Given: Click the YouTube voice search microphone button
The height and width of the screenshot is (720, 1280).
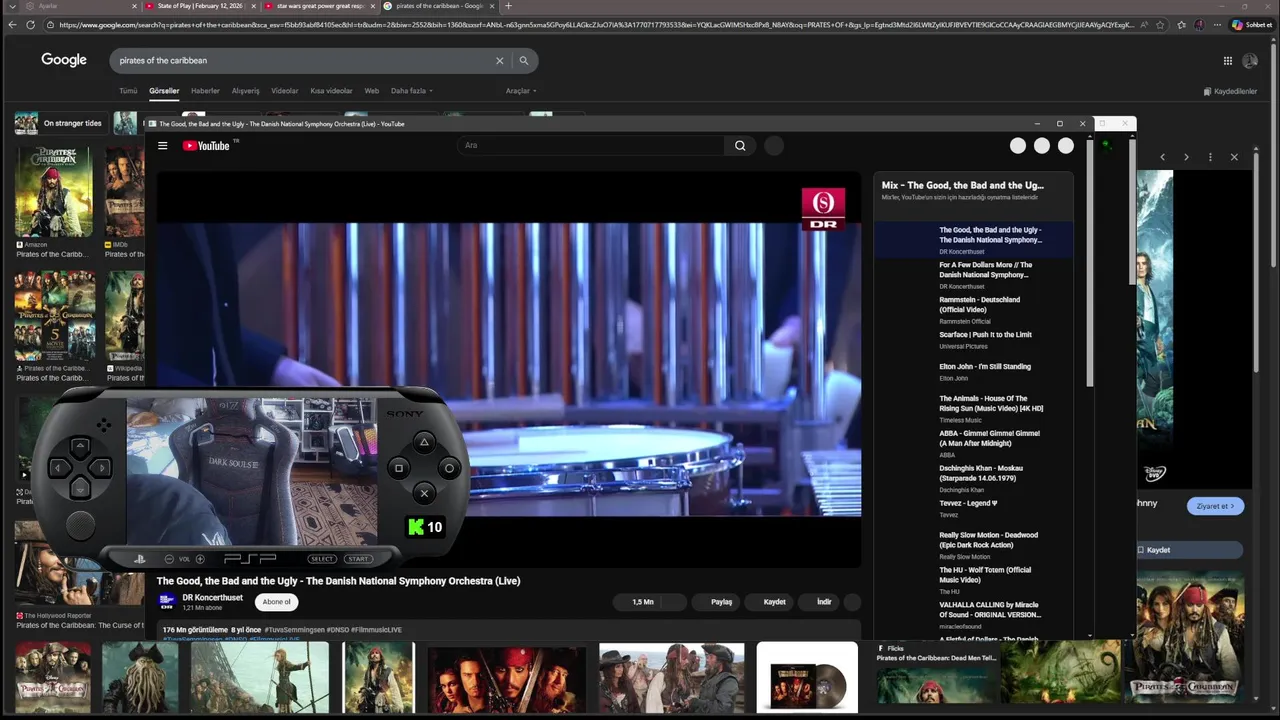Looking at the screenshot, I should [x=774, y=146].
